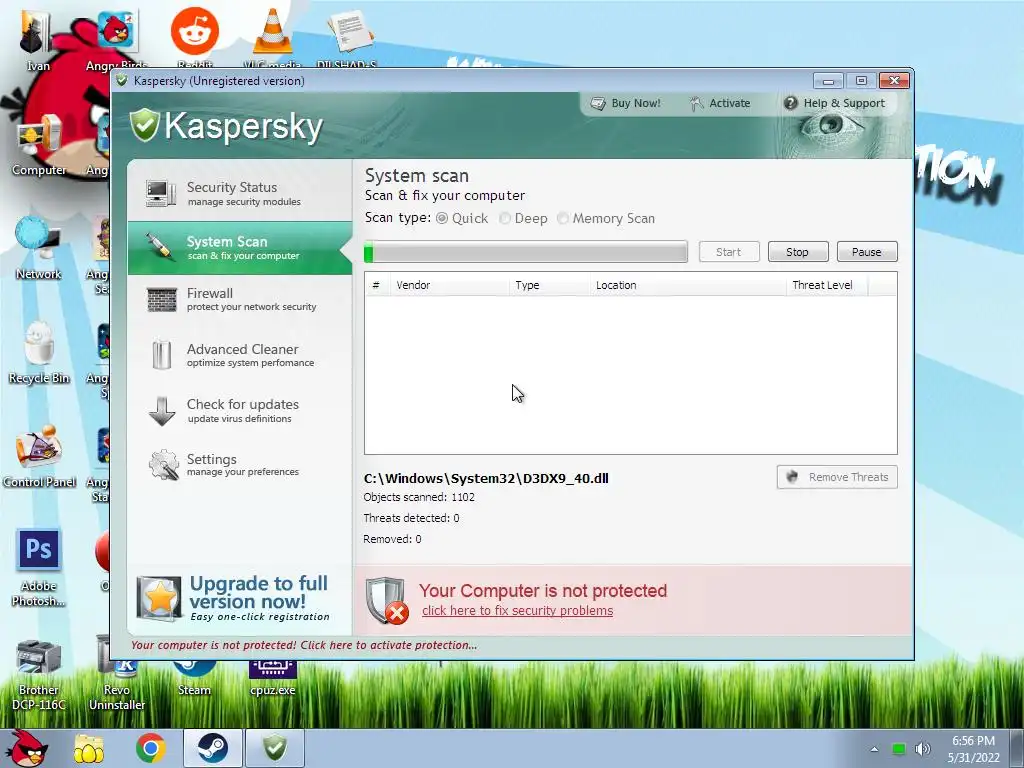The width and height of the screenshot is (1024, 768).
Task: Click the Kaspersky shield taskbar button
Action: point(275,748)
